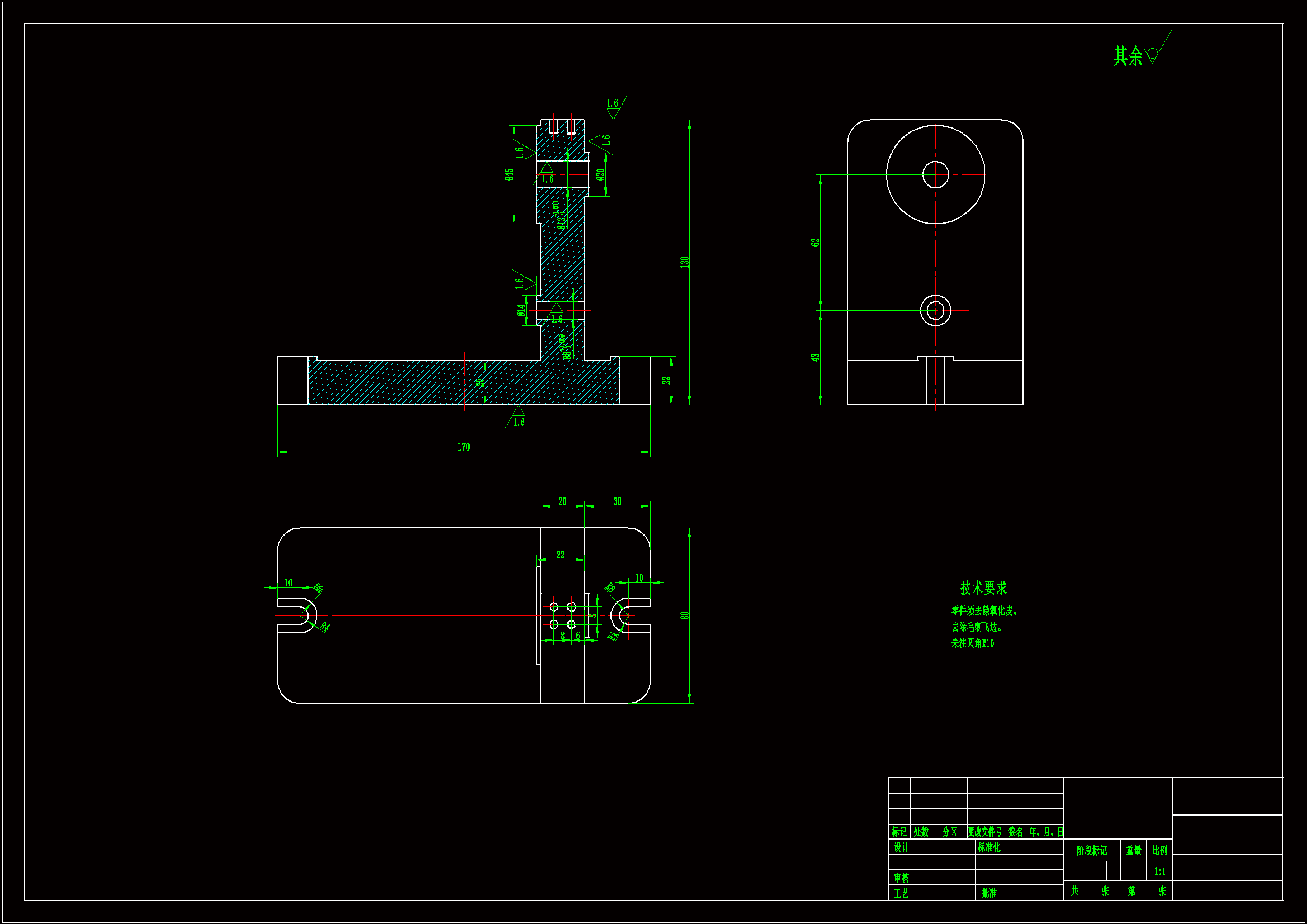The width and height of the screenshot is (1307, 924).
Task: Click the 阶段标记 header cell
Action: tap(1091, 851)
